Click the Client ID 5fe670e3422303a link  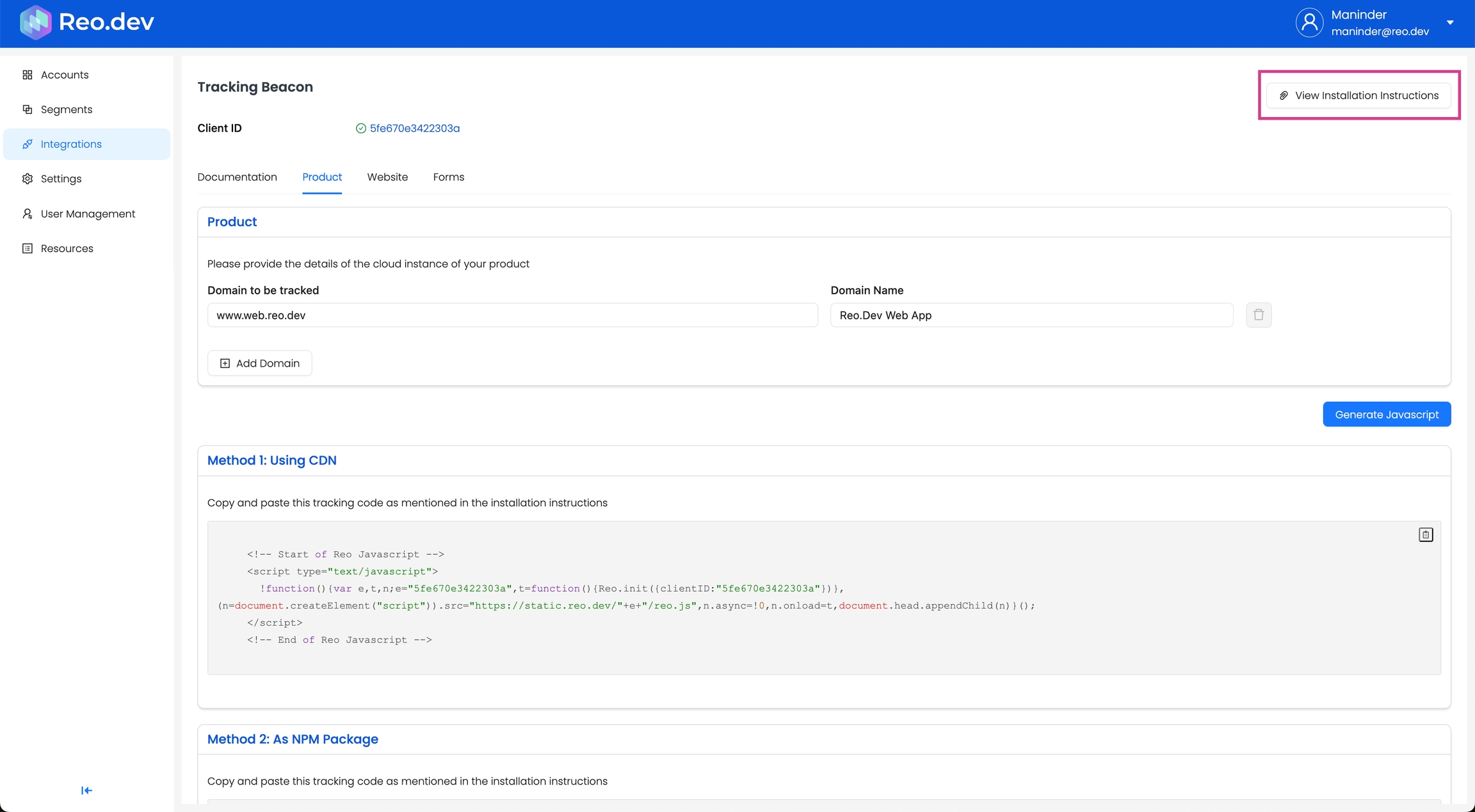[414, 129]
